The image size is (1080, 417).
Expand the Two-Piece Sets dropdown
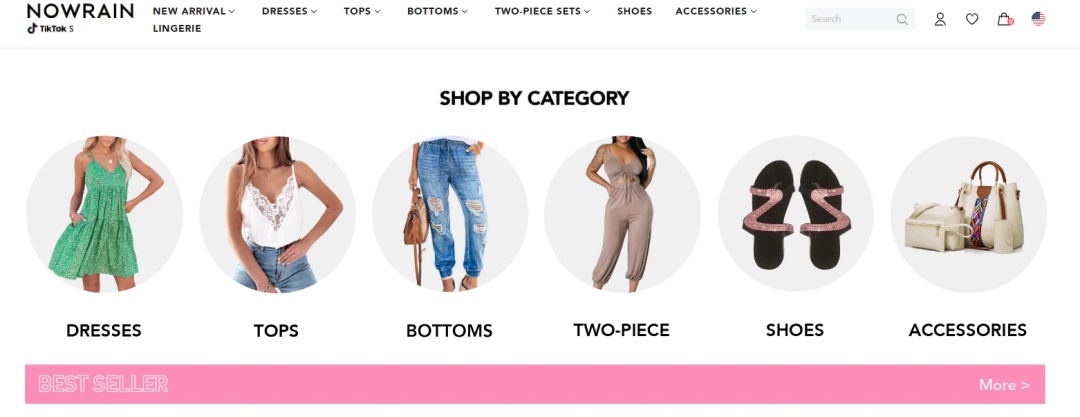pos(542,11)
